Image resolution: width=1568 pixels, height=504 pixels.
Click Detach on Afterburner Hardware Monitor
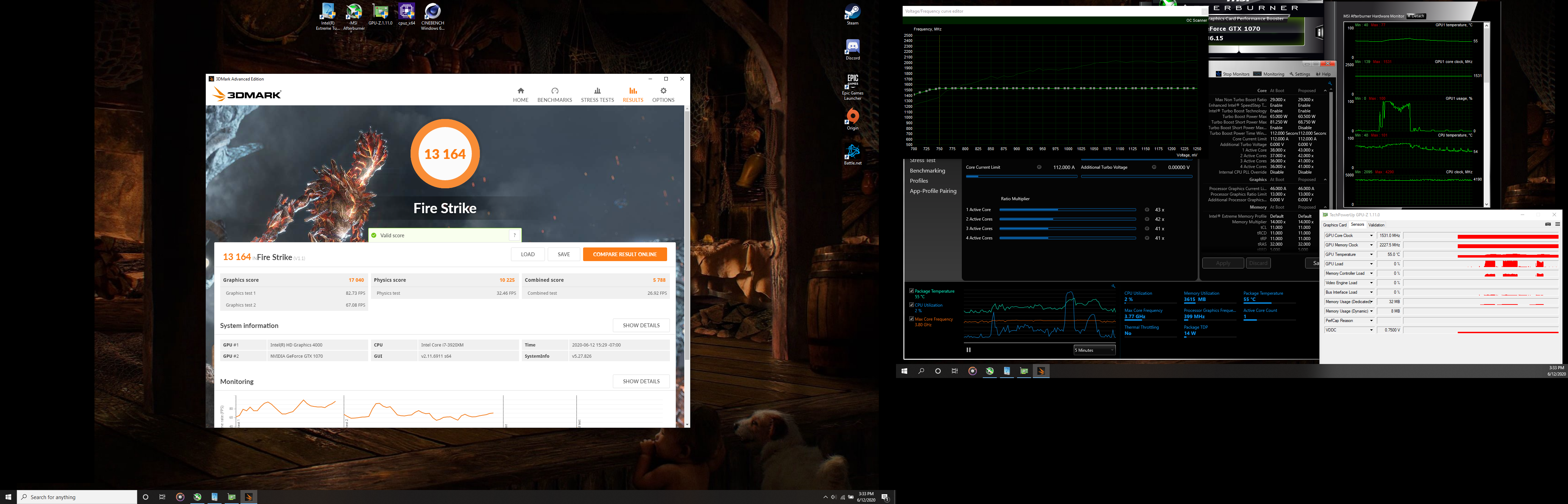(x=1416, y=16)
